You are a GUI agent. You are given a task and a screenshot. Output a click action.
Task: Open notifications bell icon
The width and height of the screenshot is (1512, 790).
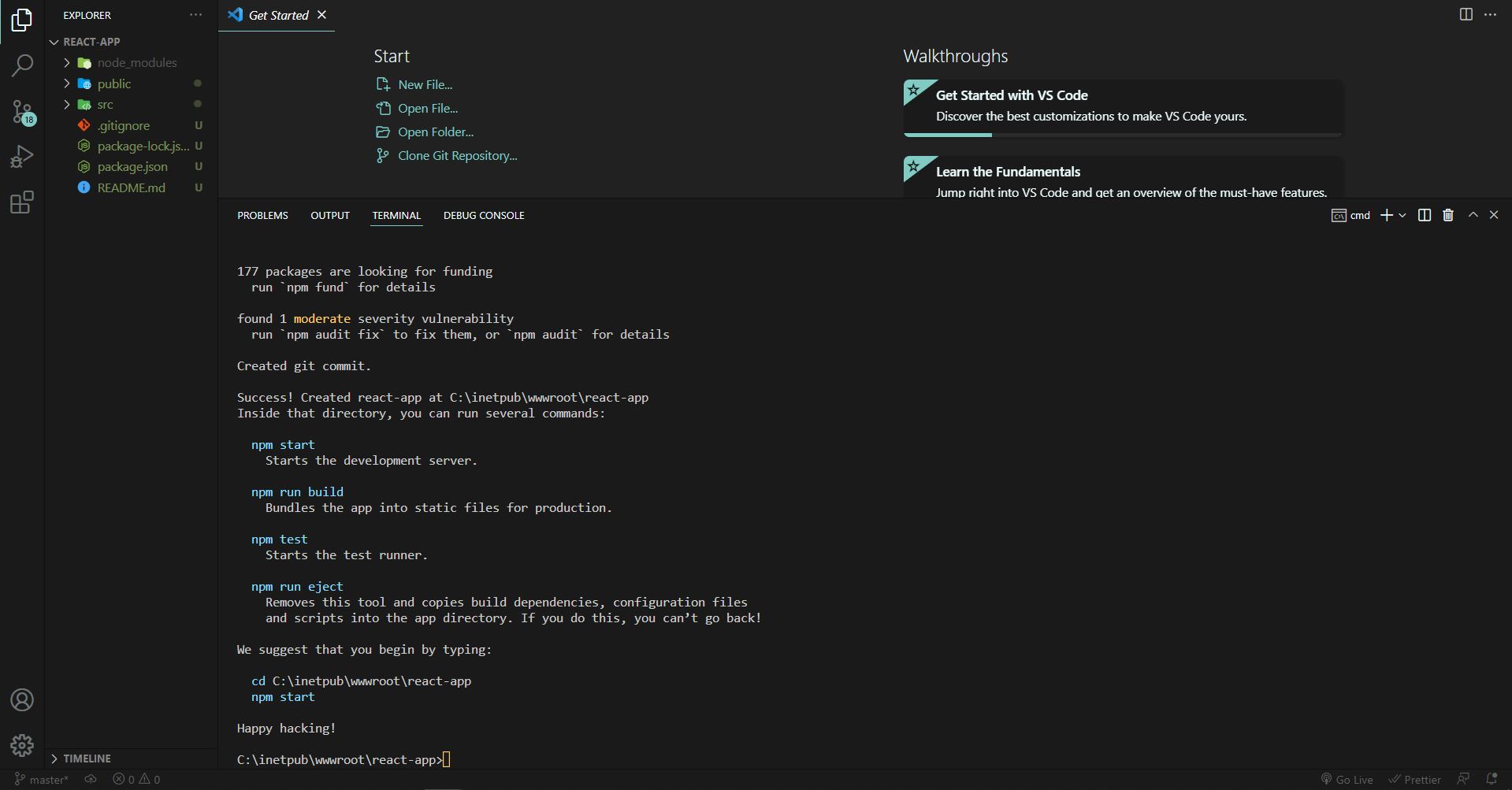click(x=1492, y=779)
